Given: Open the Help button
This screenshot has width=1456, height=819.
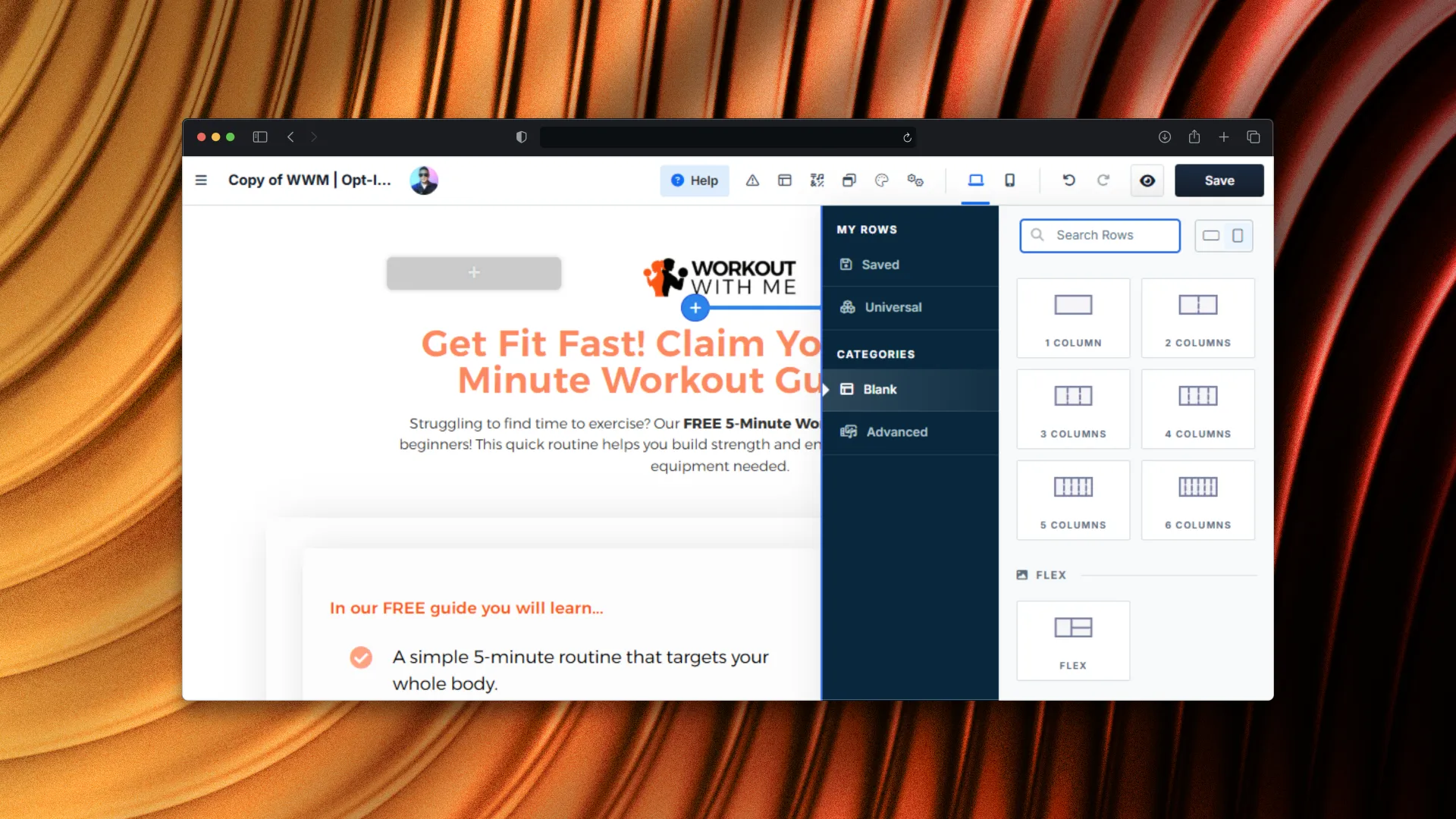Looking at the screenshot, I should (x=694, y=180).
